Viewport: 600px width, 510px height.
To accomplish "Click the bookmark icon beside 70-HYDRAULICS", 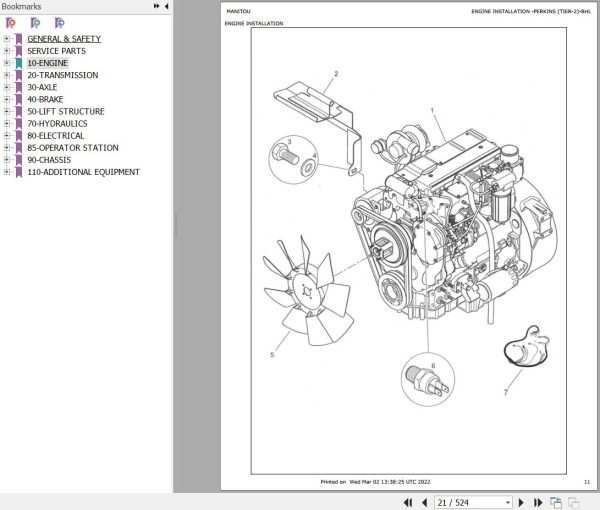I will coord(18,124).
